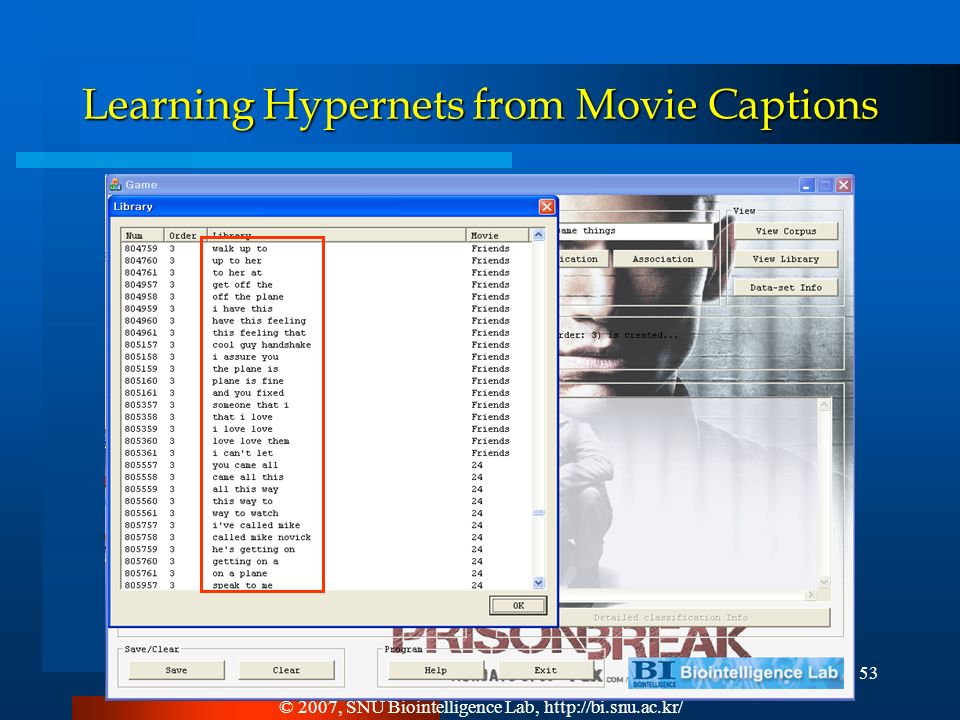Select the row "the plane is"
The width and height of the screenshot is (960, 720).
326,369
